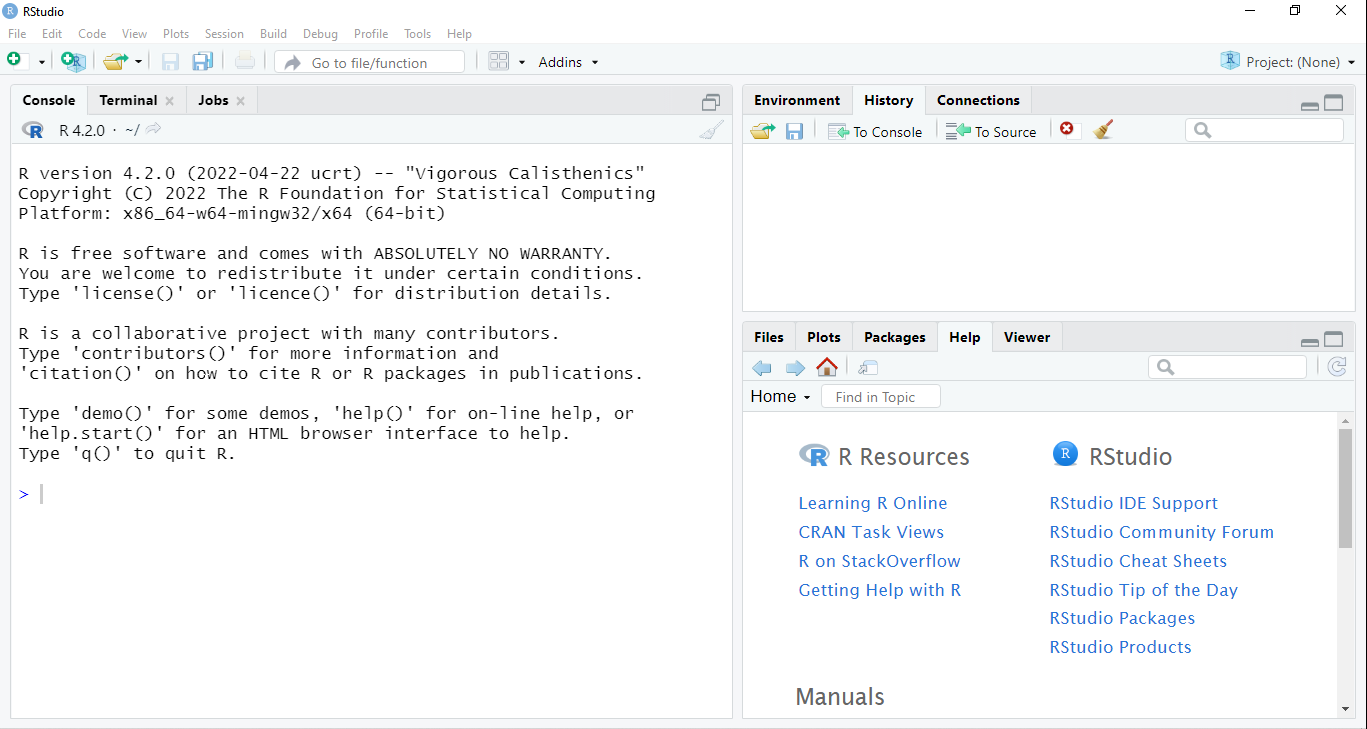
Task: Open the Session menu
Action: (224, 34)
